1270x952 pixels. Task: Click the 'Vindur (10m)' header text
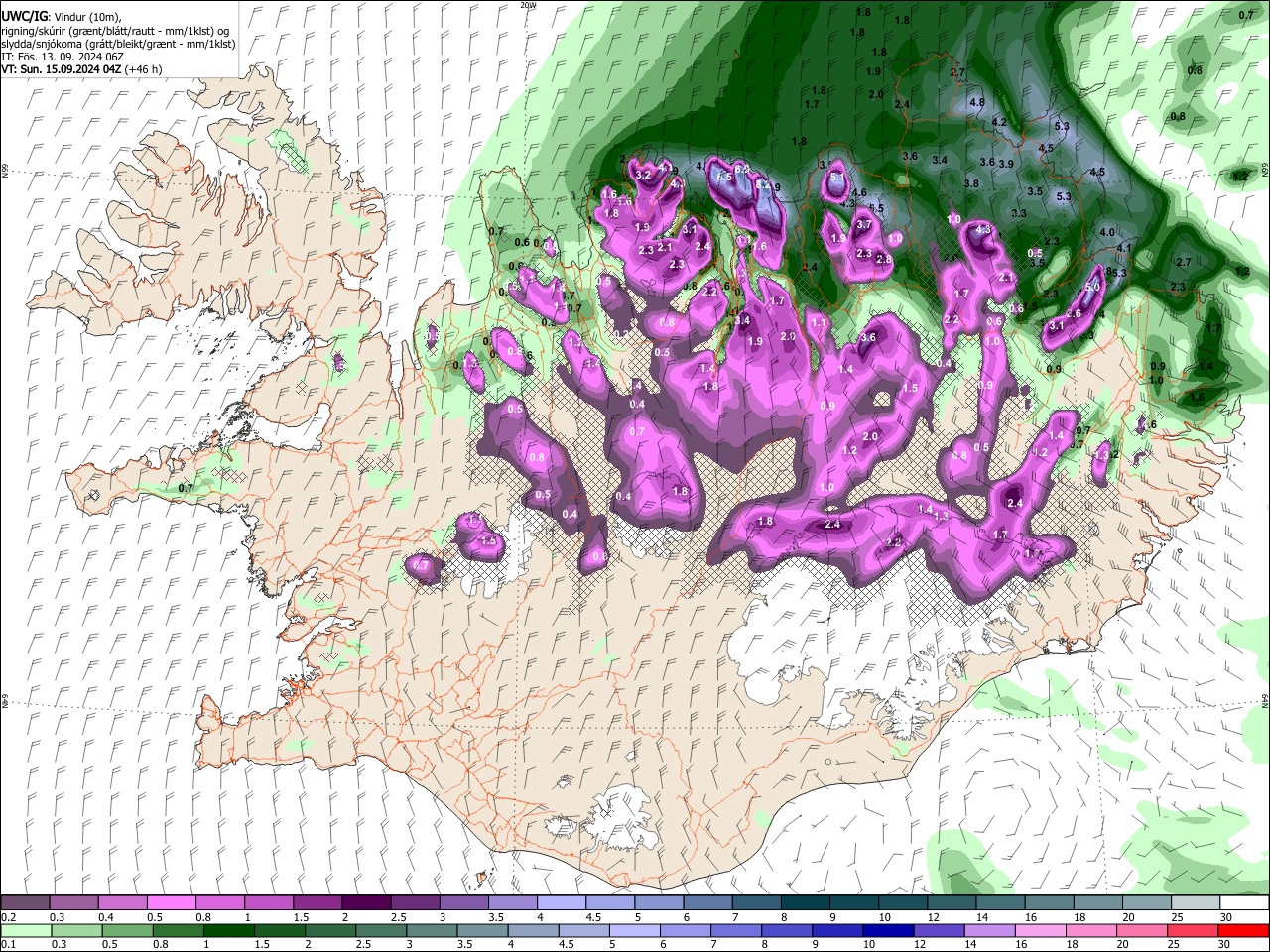(86, 17)
